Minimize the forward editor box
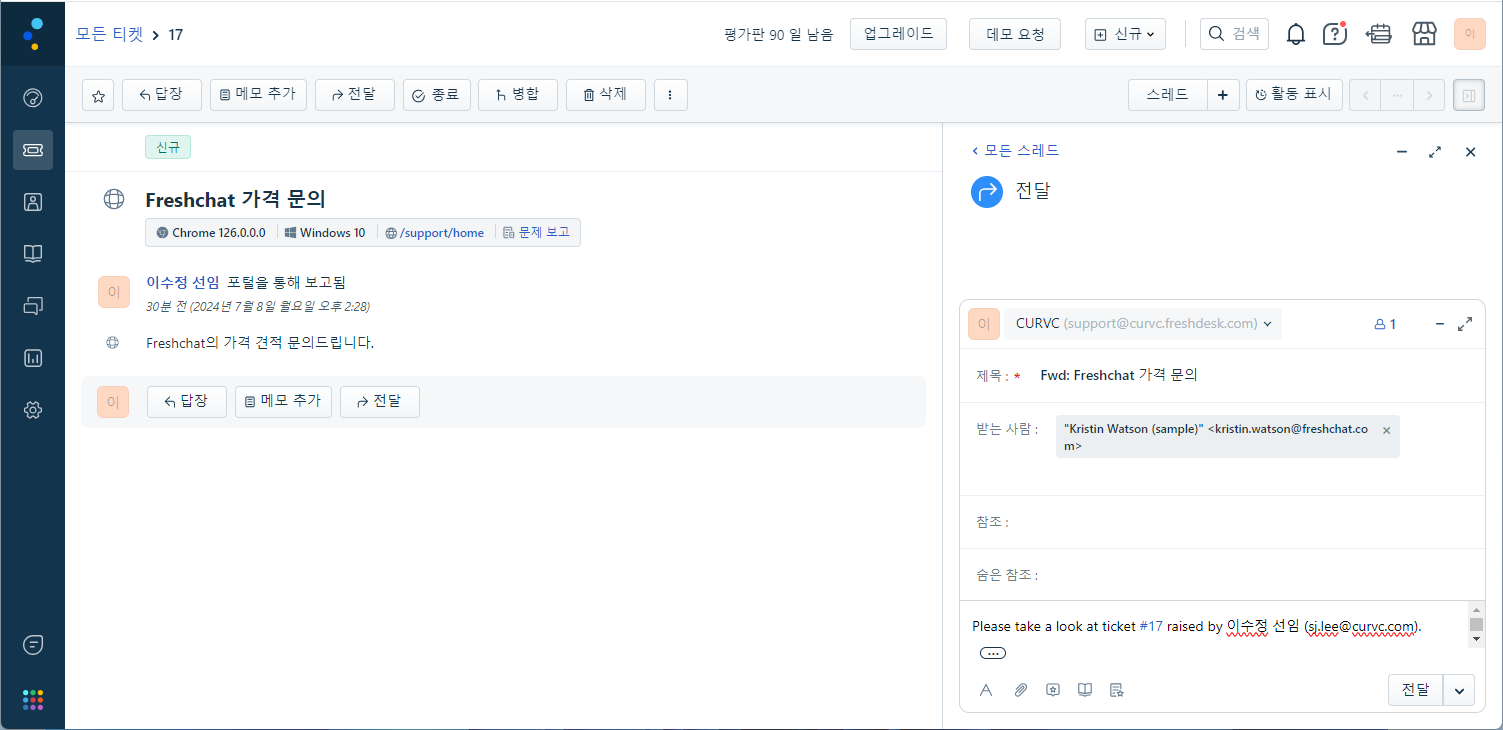This screenshot has height=730, width=1503. click(x=1440, y=324)
